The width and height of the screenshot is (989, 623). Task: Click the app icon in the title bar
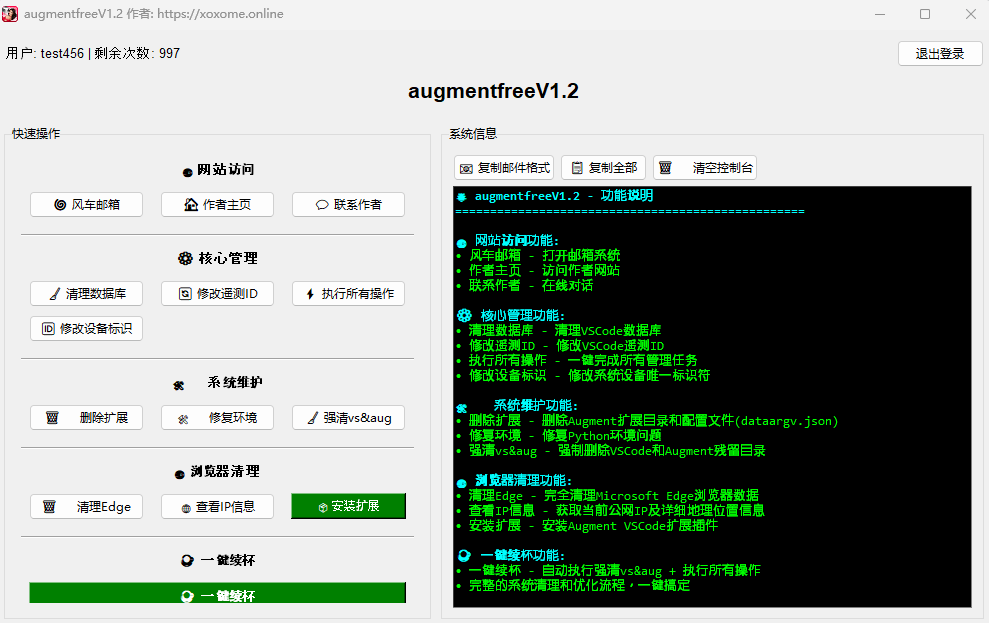[x=10, y=14]
